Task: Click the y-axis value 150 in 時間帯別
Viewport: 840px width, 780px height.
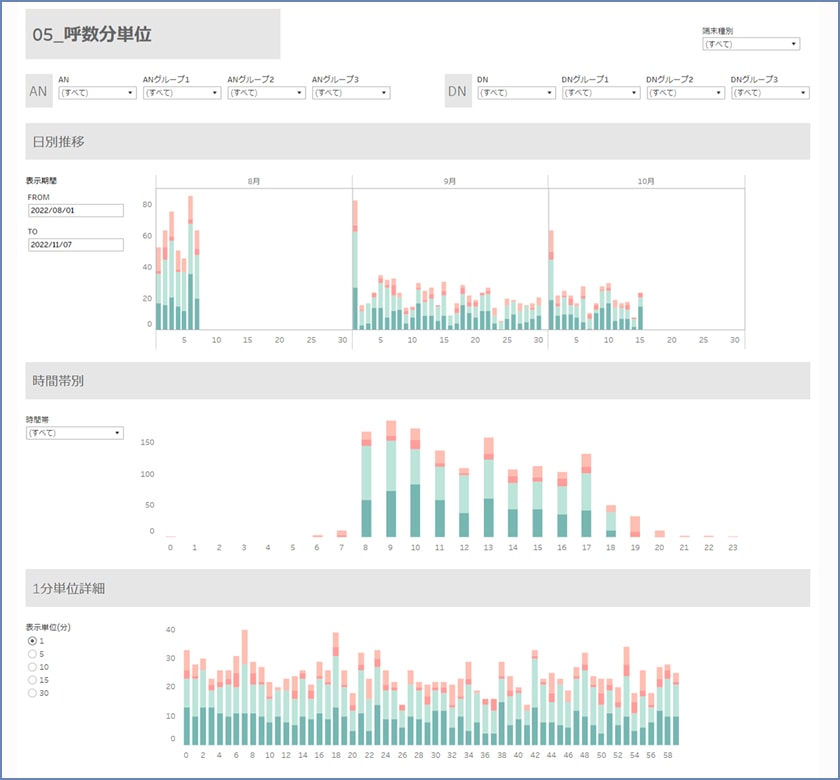Action: click(x=147, y=442)
